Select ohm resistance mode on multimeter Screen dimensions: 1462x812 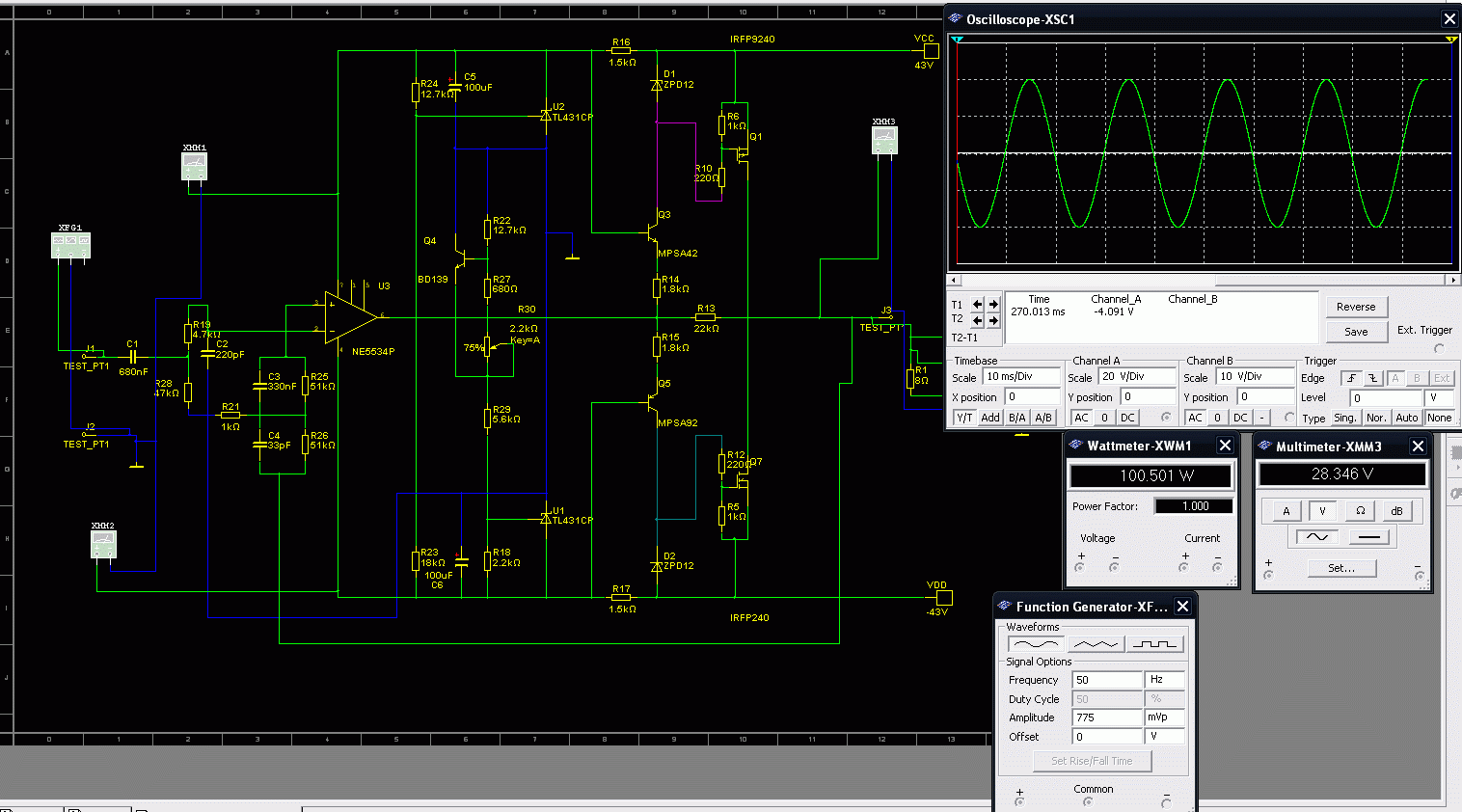pyautogui.click(x=1360, y=511)
